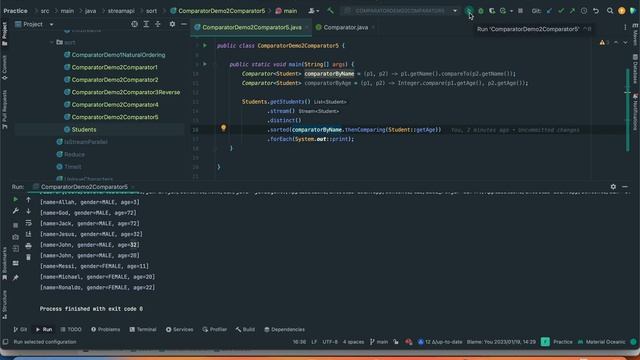Open the Git tool window tab
This screenshot has height=360, width=640.
20,329
